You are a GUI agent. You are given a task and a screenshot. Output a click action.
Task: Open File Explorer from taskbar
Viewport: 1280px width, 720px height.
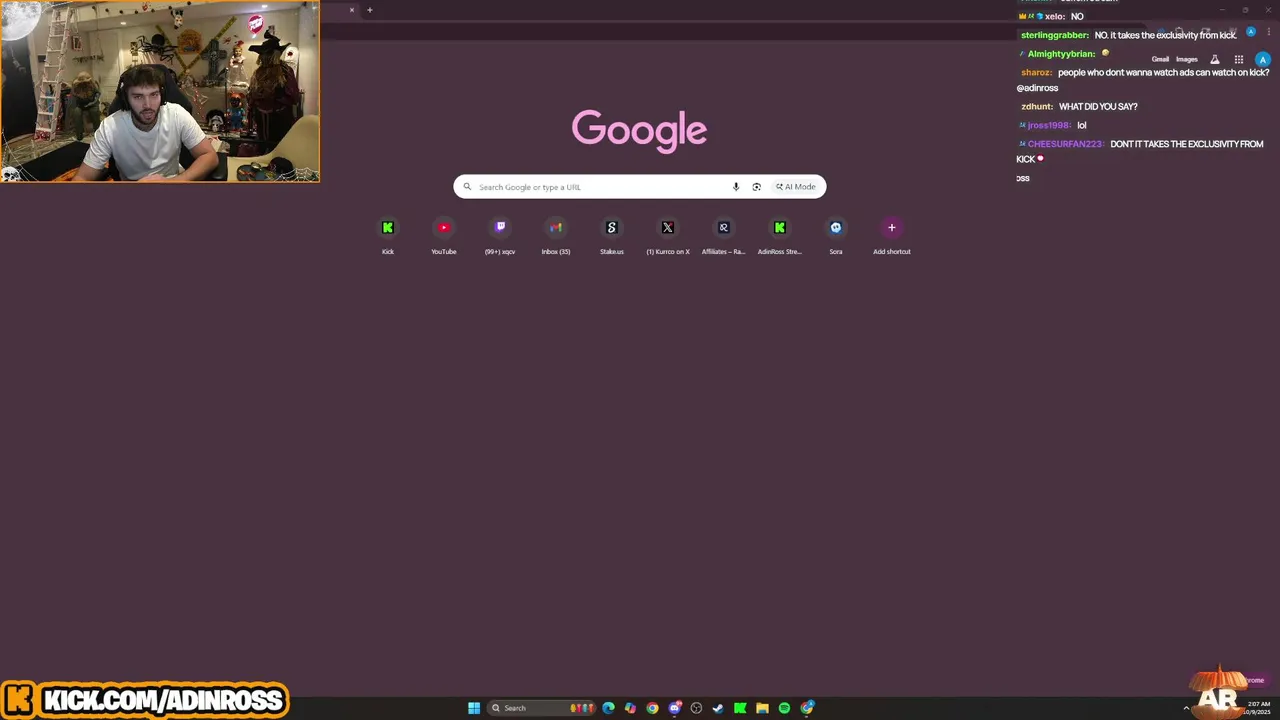click(x=762, y=708)
